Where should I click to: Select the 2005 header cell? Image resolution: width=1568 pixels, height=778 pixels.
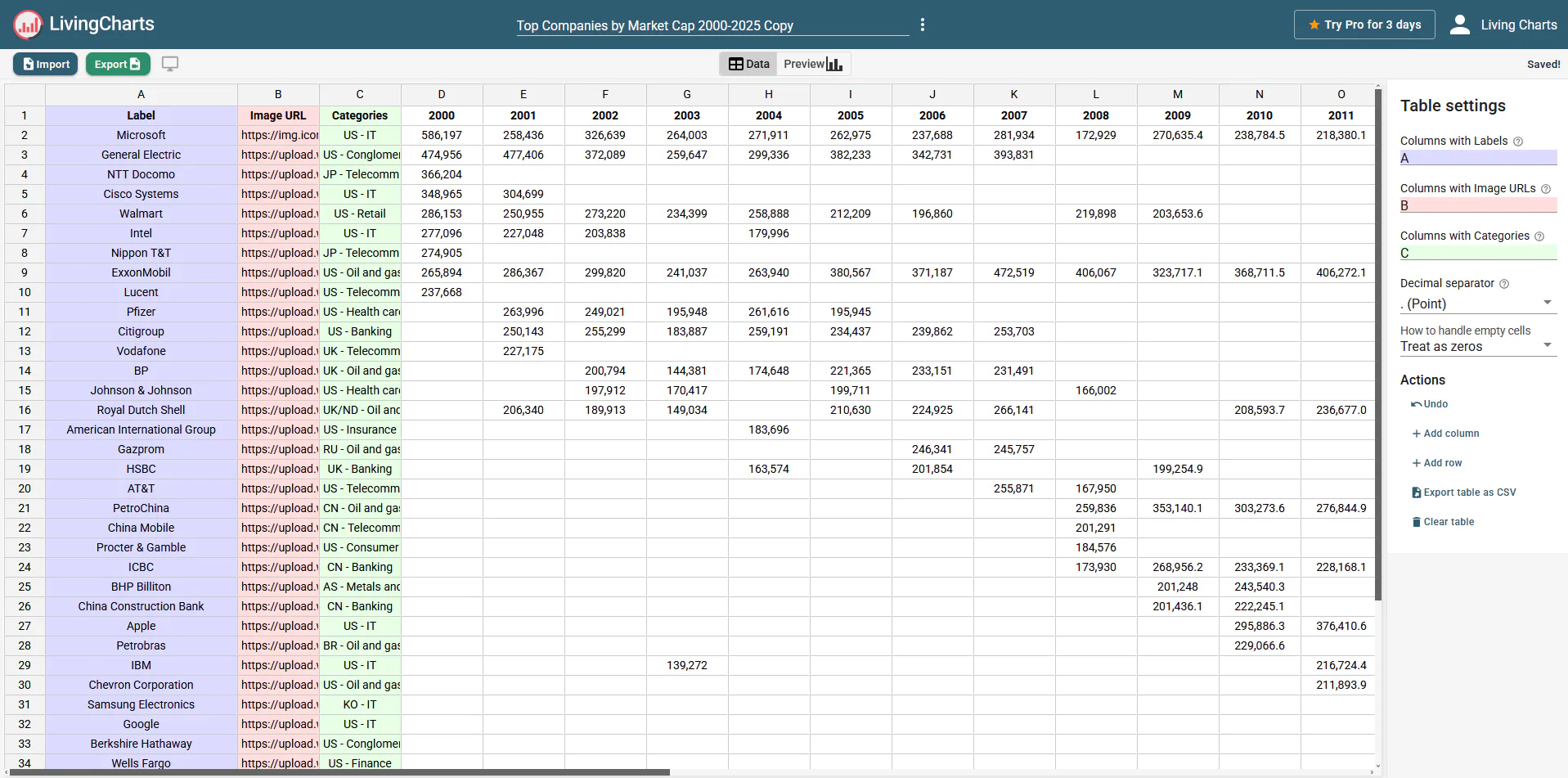(x=851, y=115)
